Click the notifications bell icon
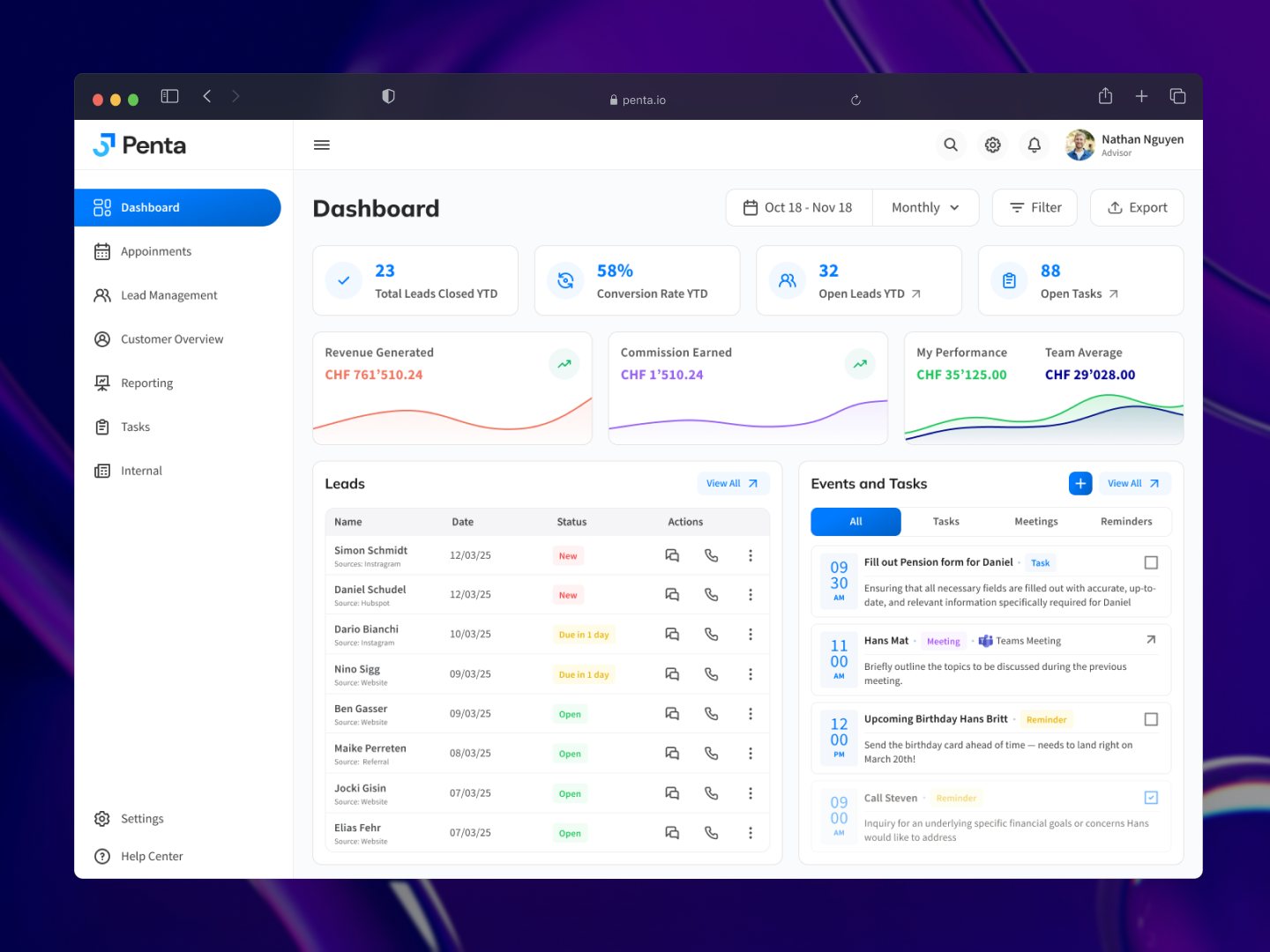 click(1034, 145)
